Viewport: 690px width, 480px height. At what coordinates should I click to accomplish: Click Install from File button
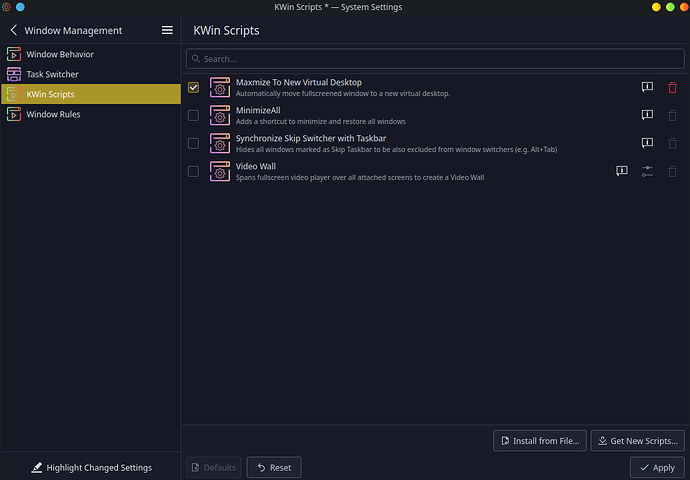coord(539,440)
